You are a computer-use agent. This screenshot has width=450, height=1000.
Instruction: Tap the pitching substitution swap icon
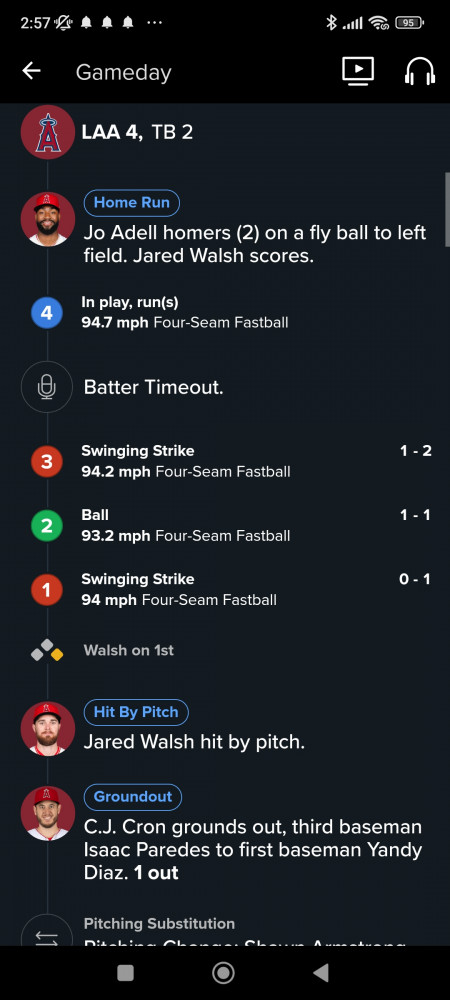(47, 932)
